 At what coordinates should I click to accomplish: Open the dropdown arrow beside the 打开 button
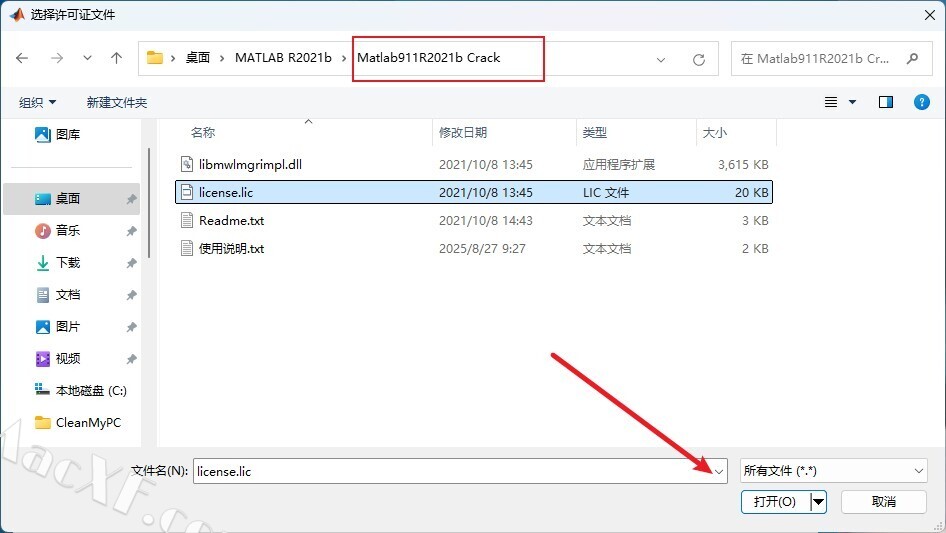[x=818, y=501]
